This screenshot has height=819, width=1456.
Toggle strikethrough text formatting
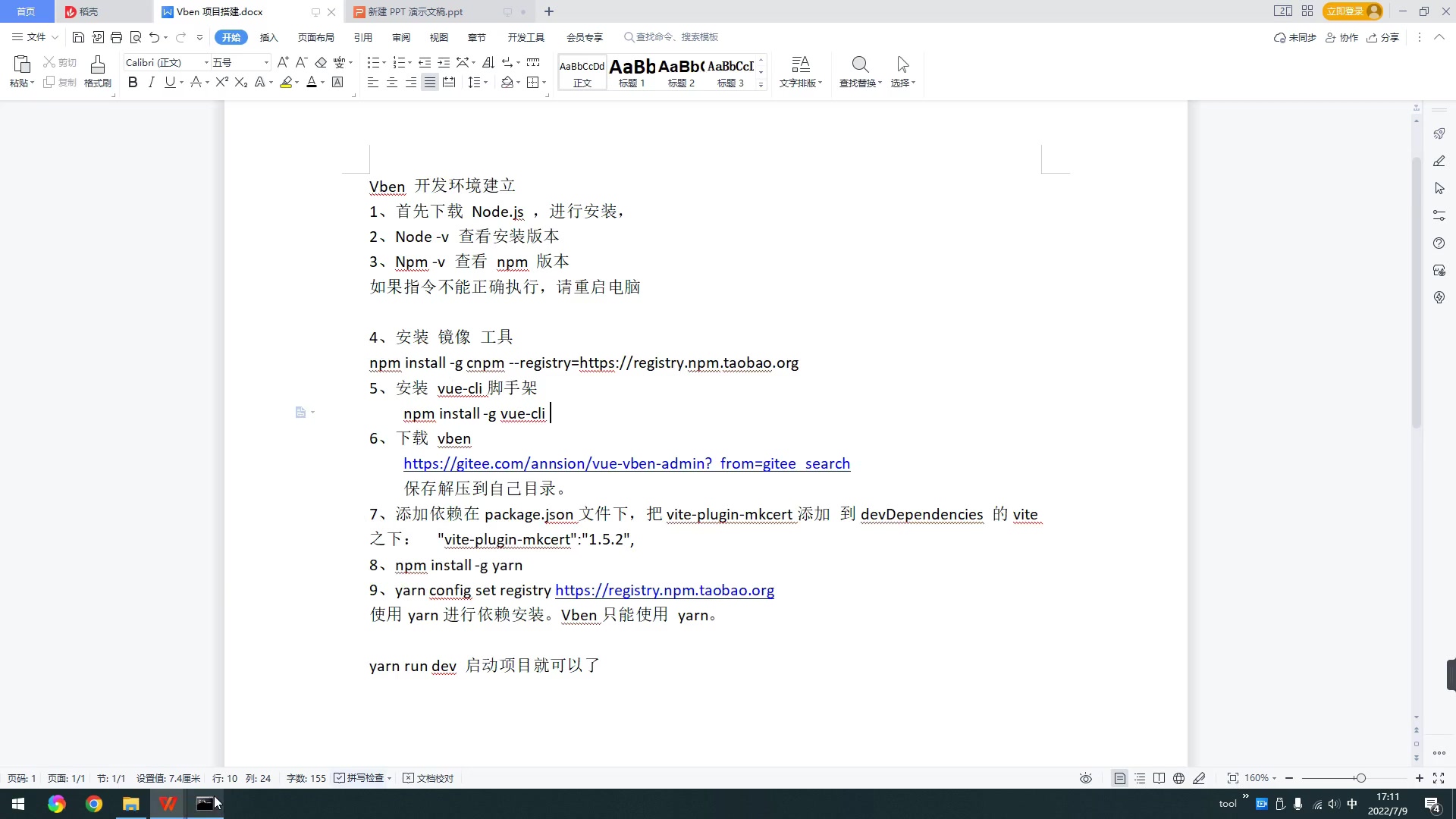tap(196, 82)
